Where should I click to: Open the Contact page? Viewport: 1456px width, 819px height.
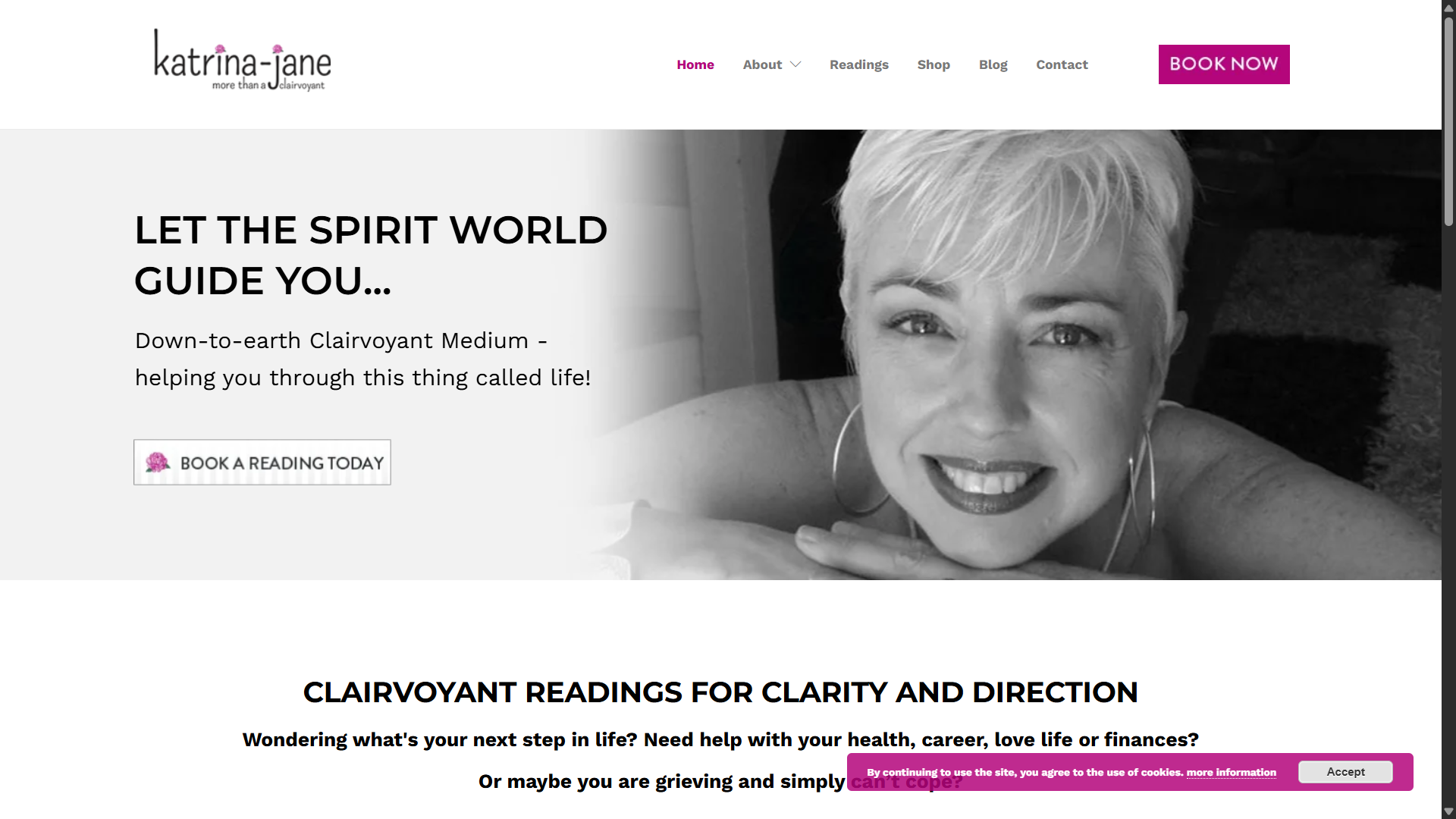[x=1062, y=65]
